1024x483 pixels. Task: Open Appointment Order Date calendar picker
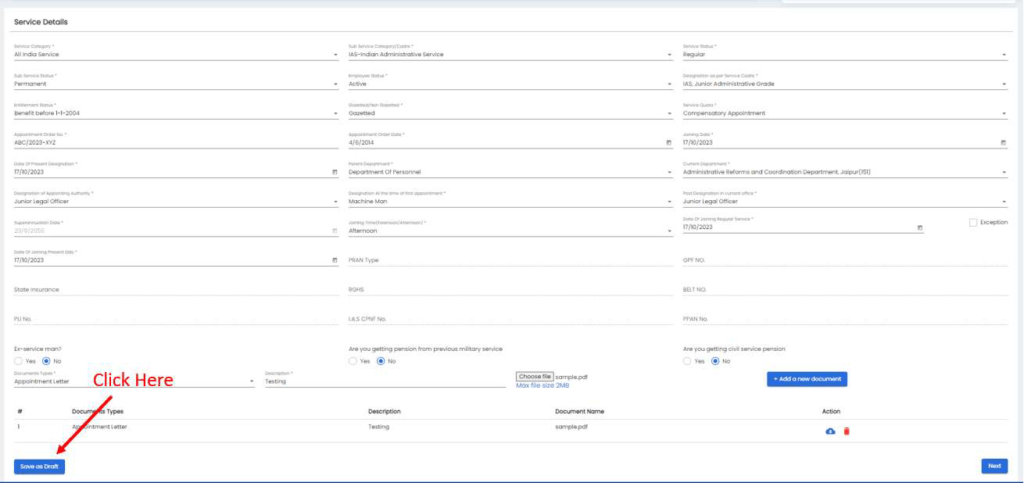point(668,142)
